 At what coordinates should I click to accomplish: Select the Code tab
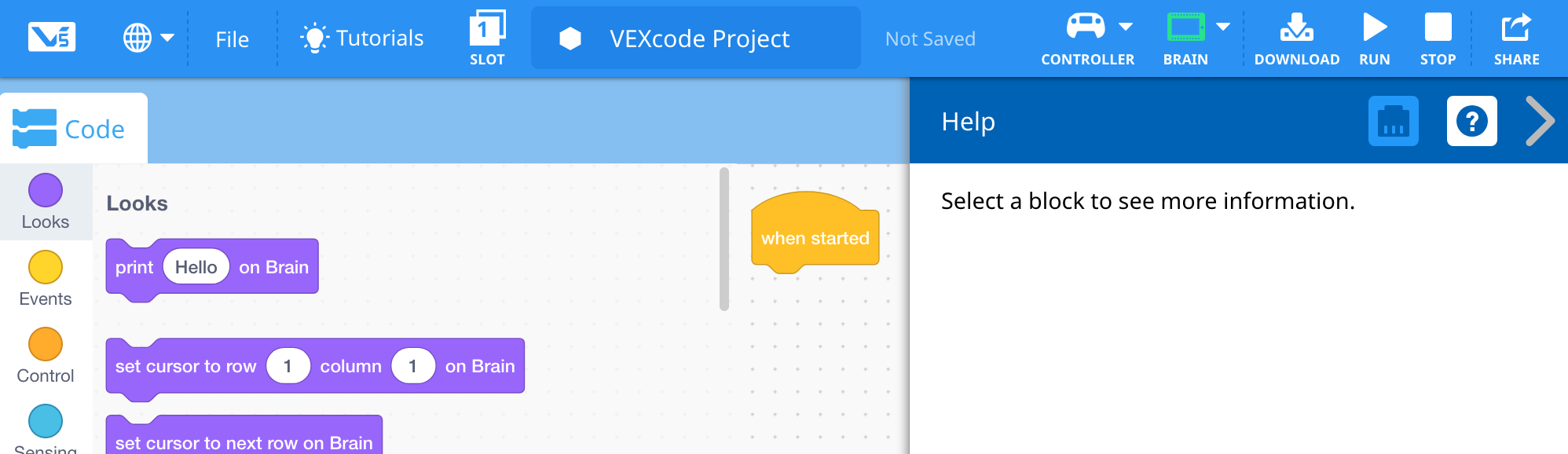(73, 129)
